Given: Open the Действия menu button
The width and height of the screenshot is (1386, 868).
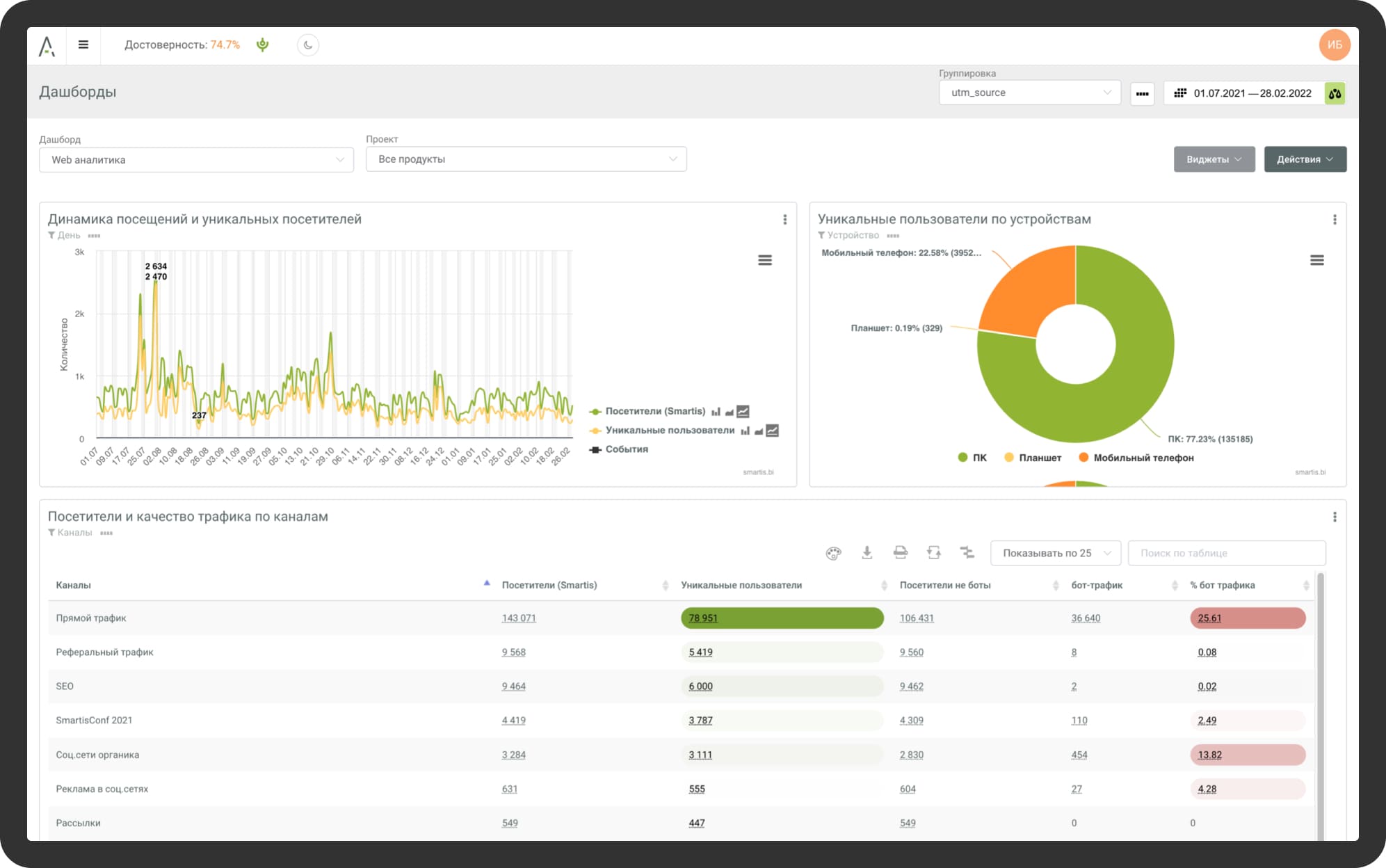Looking at the screenshot, I should coord(1304,159).
